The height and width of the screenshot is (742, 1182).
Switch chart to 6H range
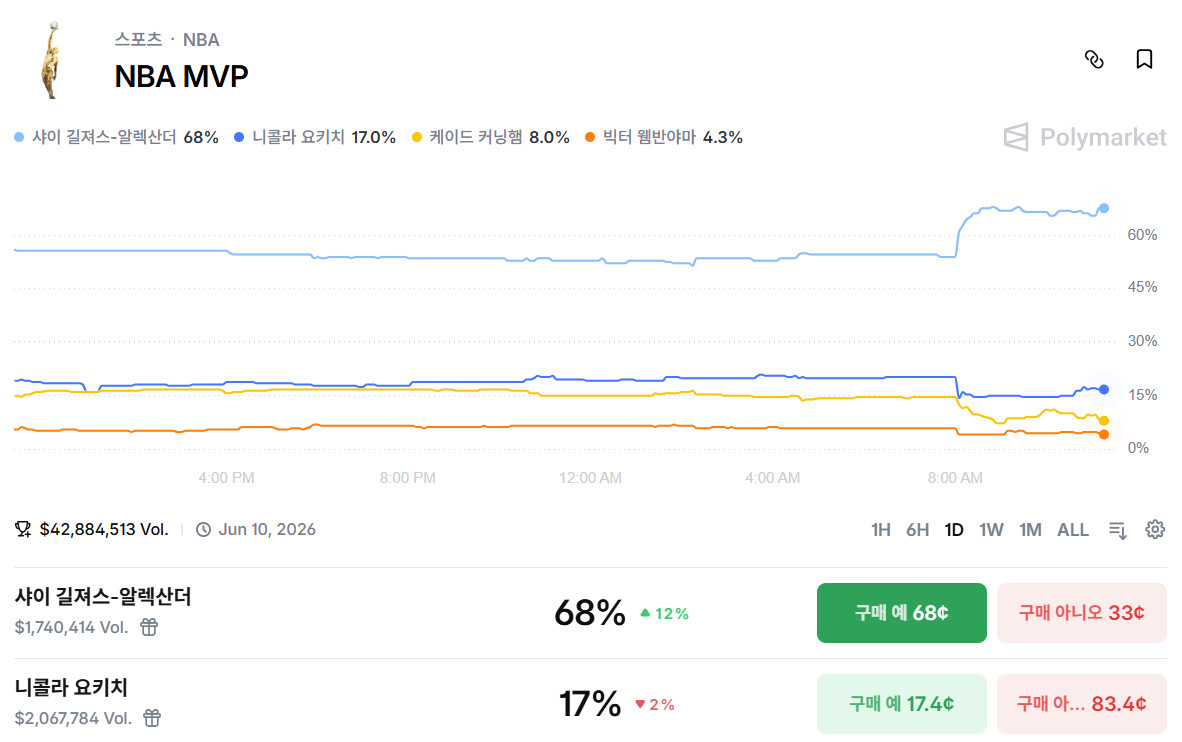click(917, 529)
